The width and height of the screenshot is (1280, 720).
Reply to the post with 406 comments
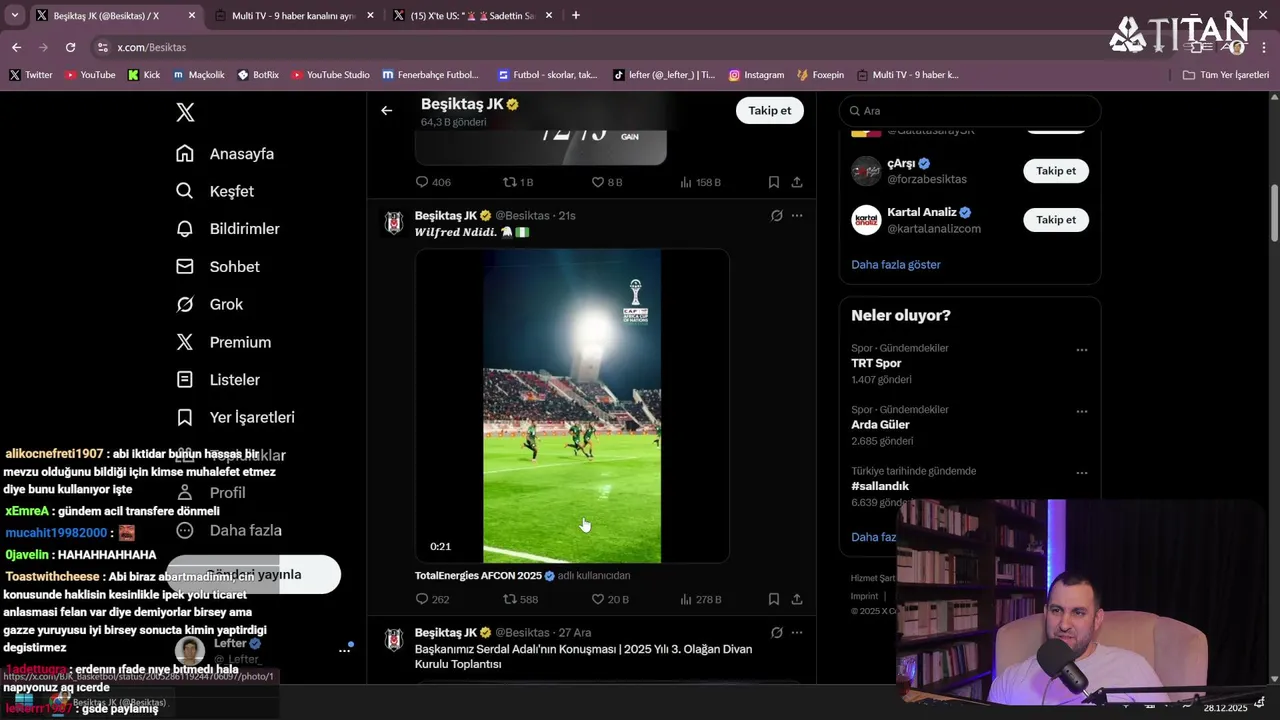(x=432, y=182)
